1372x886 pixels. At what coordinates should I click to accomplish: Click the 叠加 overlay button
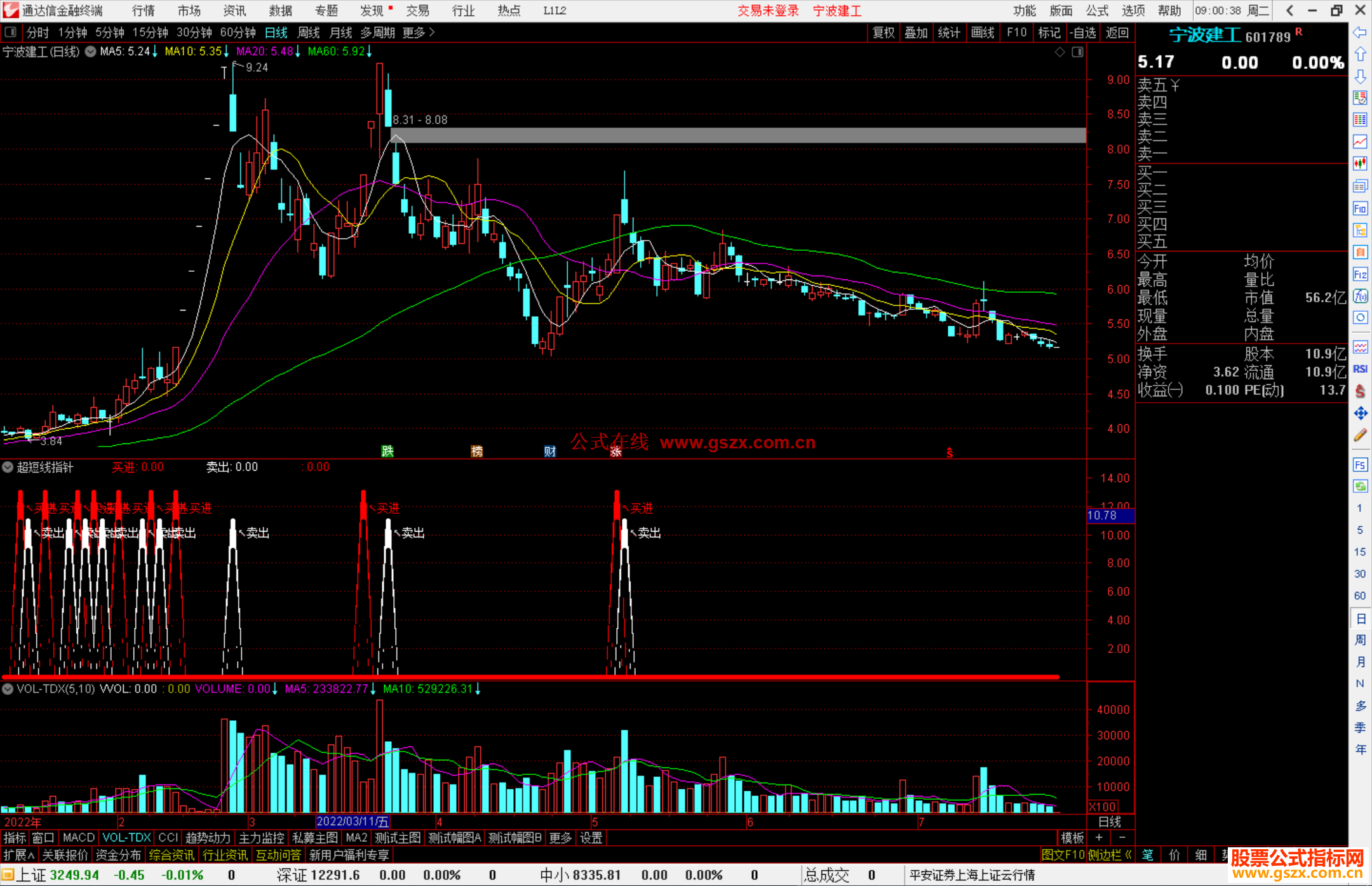click(x=917, y=32)
